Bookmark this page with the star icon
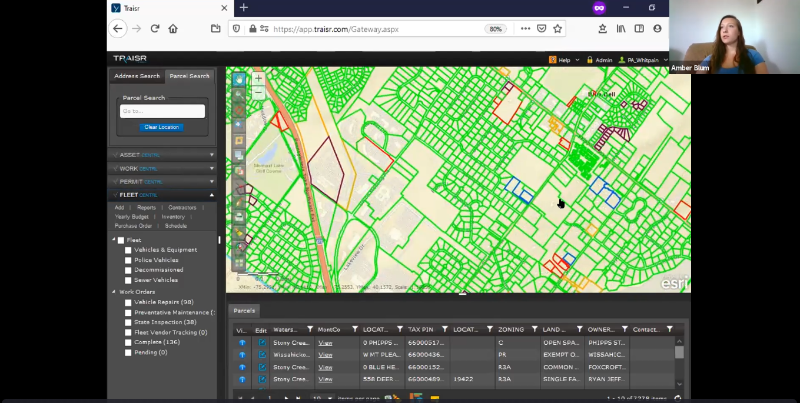 pyautogui.click(x=558, y=29)
